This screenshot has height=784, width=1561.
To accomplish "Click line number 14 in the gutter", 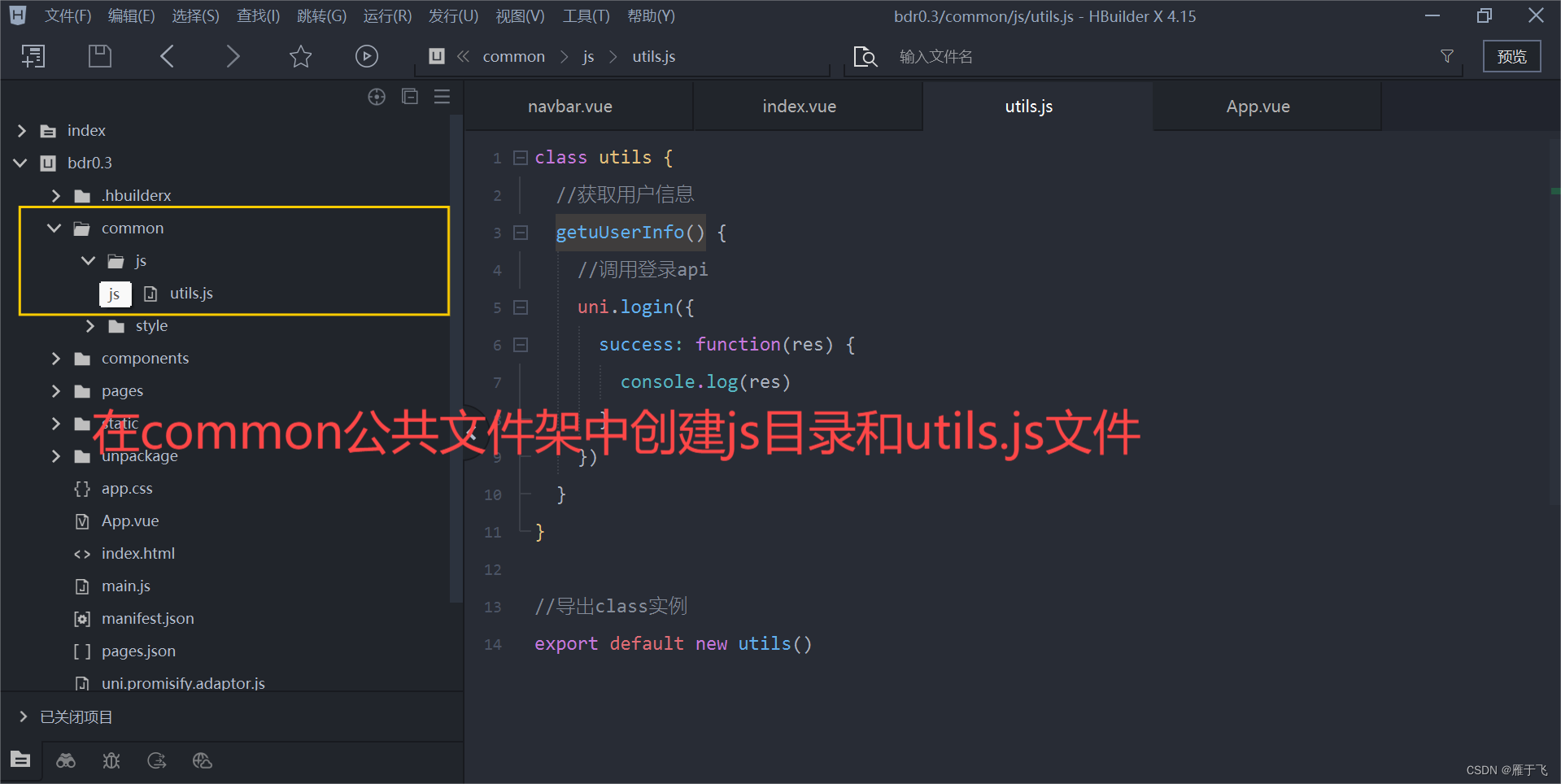I will (493, 644).
